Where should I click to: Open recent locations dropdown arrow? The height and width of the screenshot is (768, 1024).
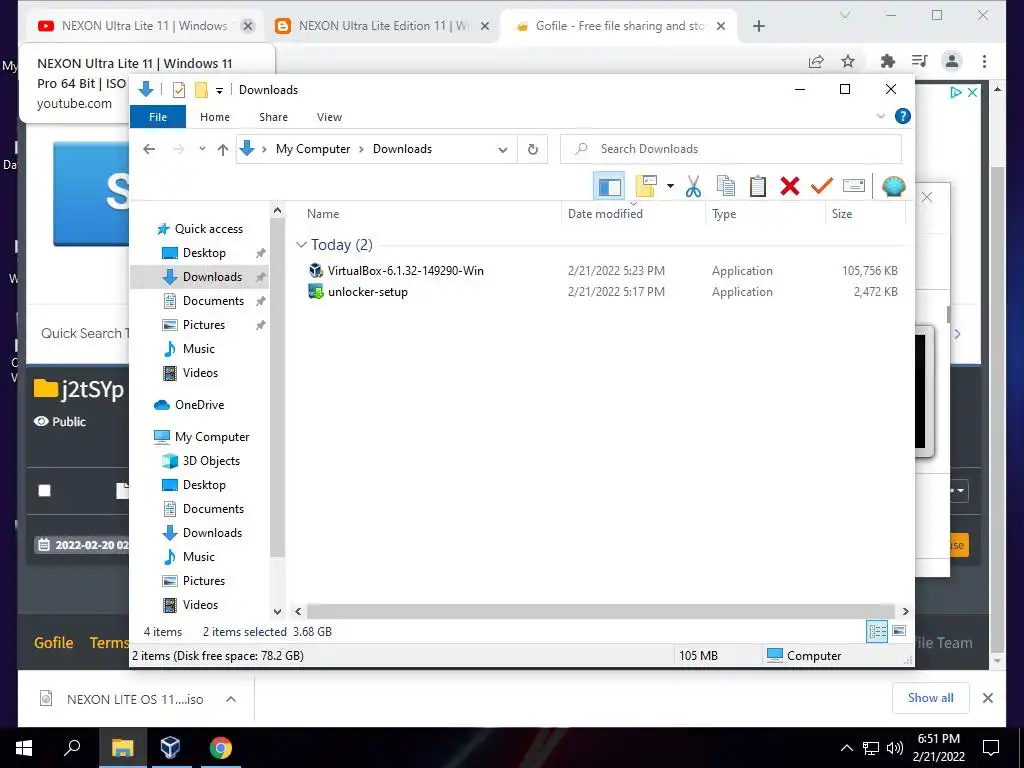(x=202, y=150)
